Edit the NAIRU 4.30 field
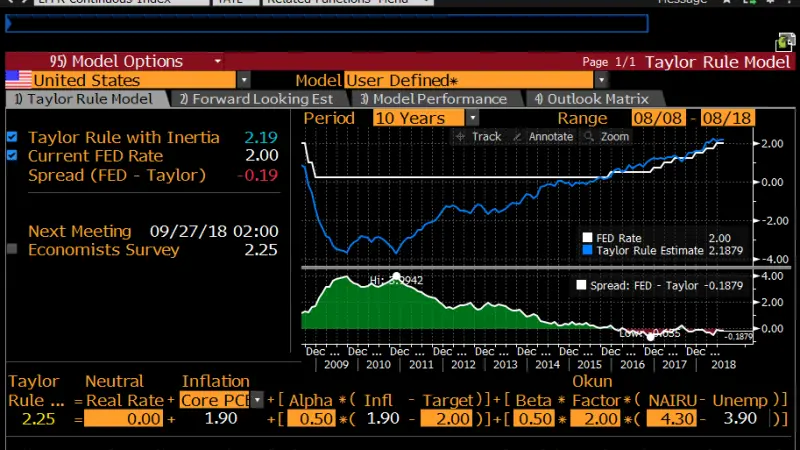The width and height of the screenshot is (800, 450). 671,419
